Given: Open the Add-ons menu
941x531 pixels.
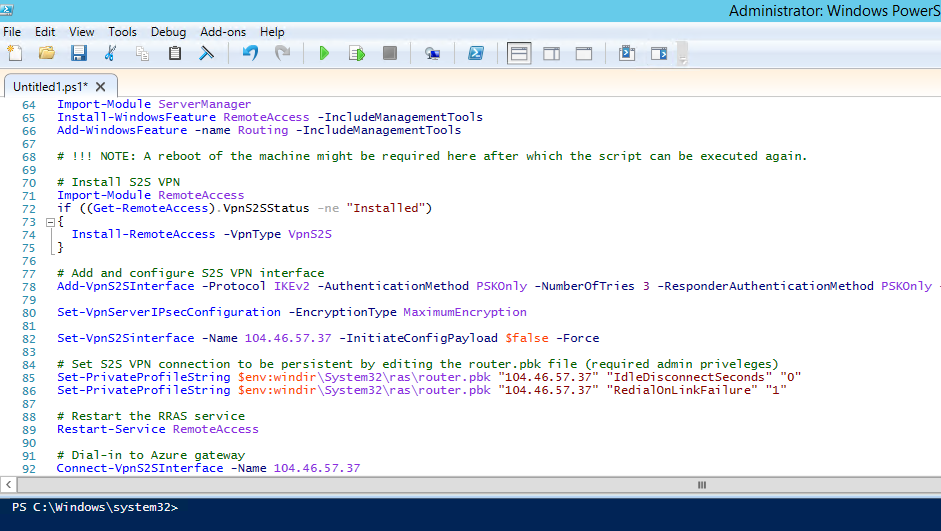Looking at the screenshot, I should 223,32.
